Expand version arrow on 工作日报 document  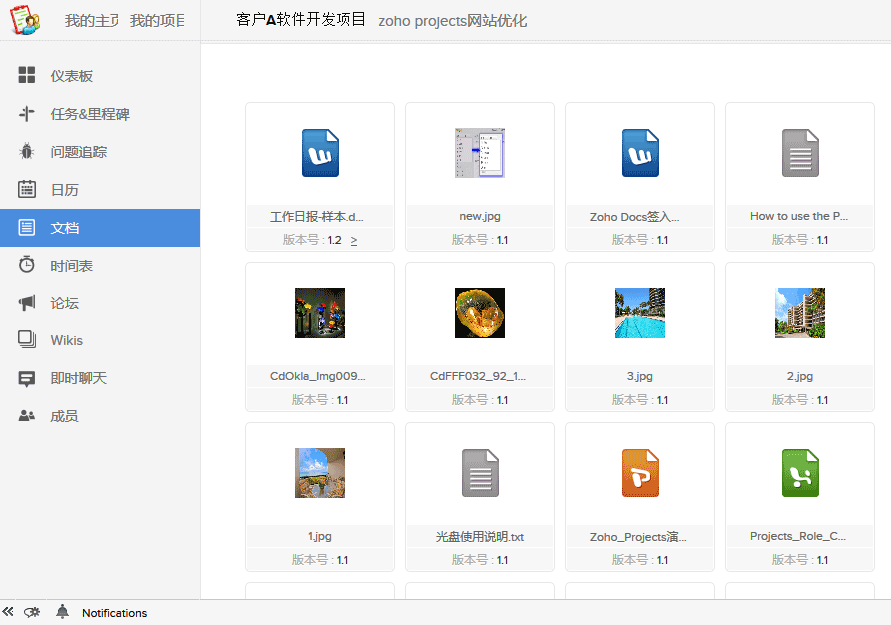click(354, 240)
